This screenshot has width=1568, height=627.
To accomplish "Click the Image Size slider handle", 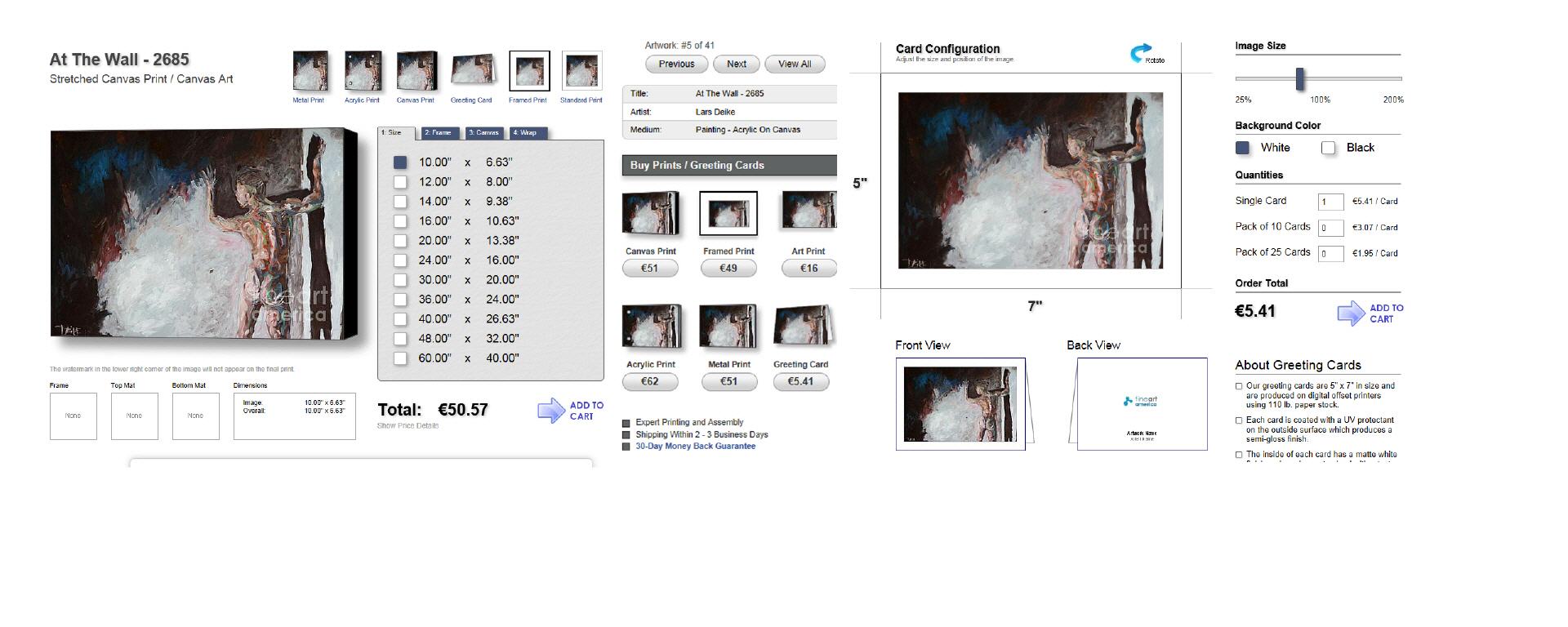I will 1299,79.
